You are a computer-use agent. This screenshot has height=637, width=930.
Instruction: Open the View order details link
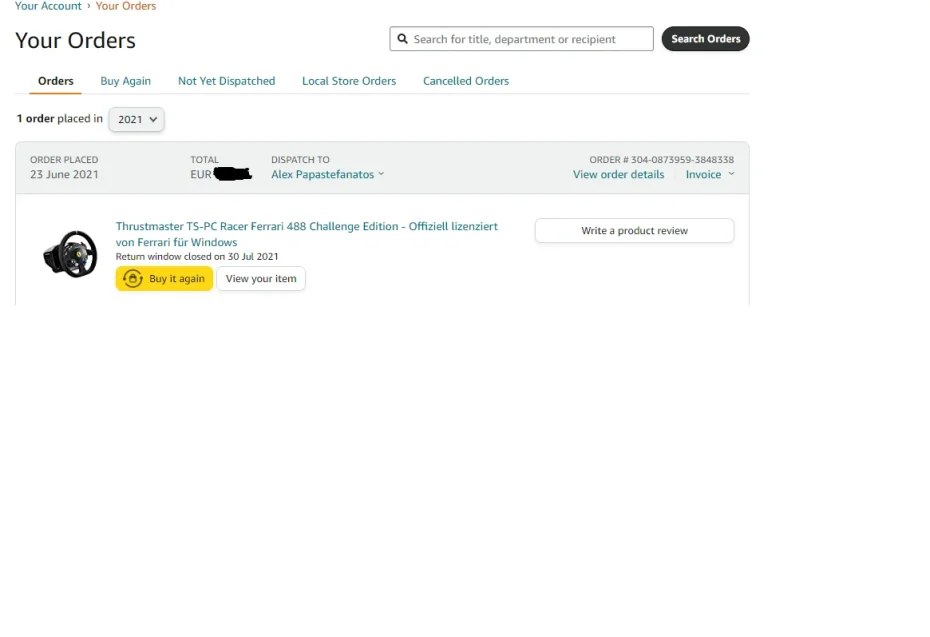[x=618, y=174]
